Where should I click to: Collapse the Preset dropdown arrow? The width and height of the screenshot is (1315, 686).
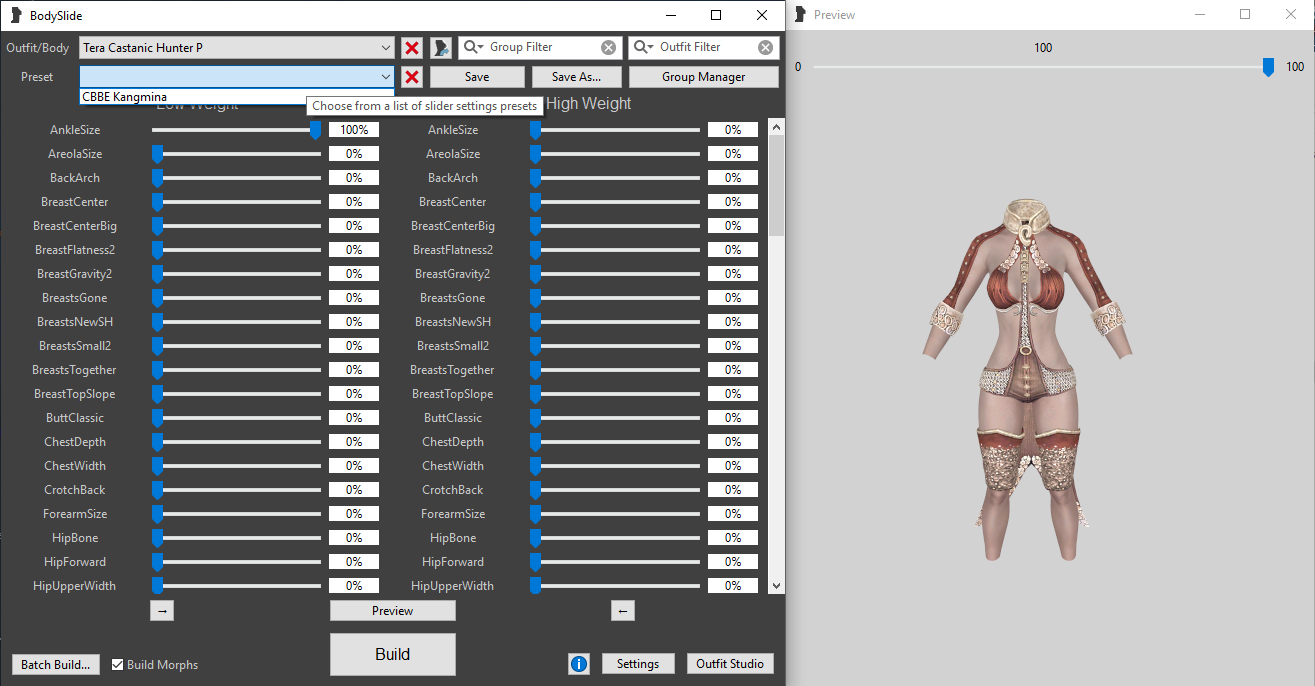click(x=386, y=77)
